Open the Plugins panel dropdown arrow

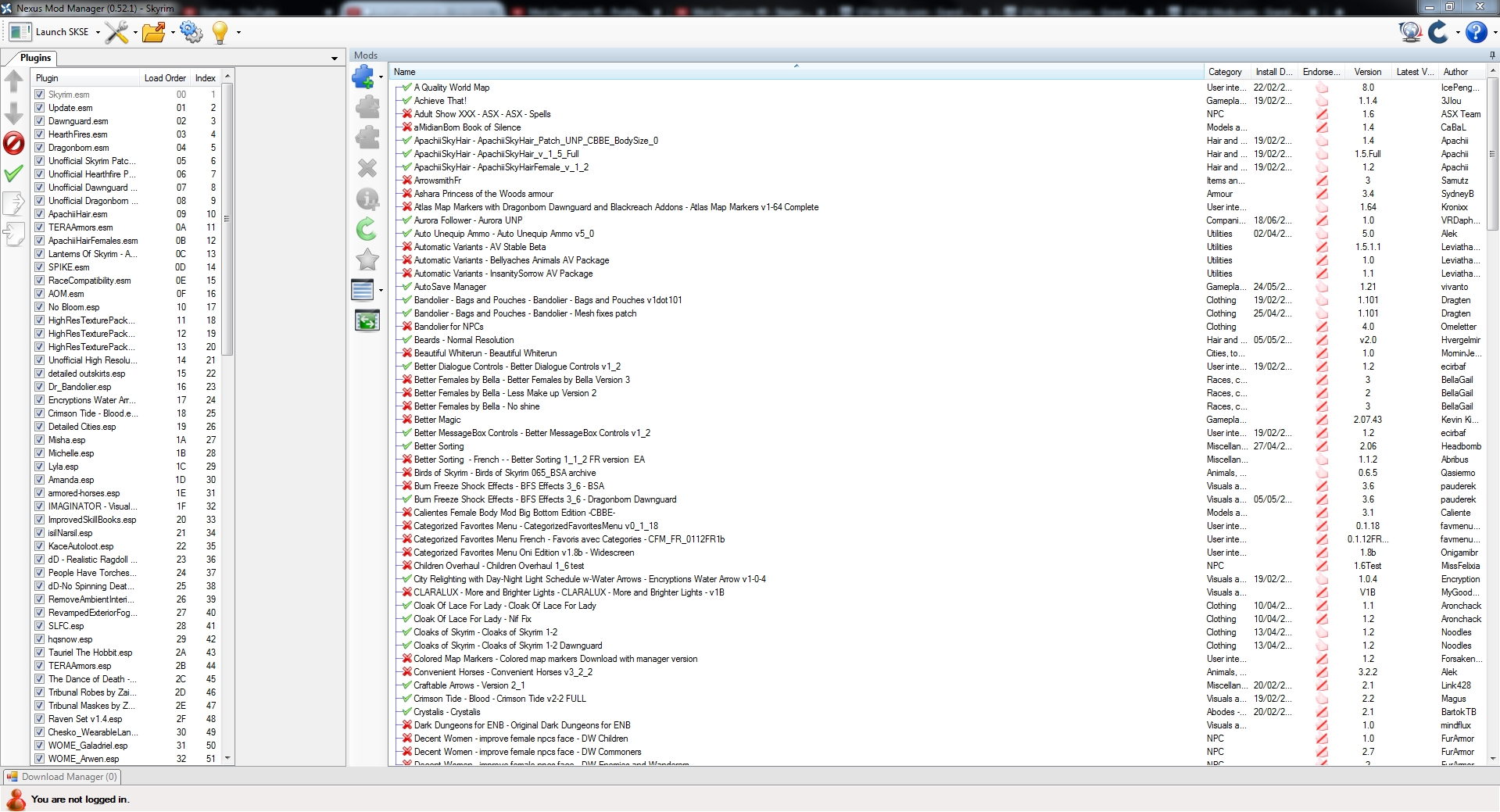(335, 59)
